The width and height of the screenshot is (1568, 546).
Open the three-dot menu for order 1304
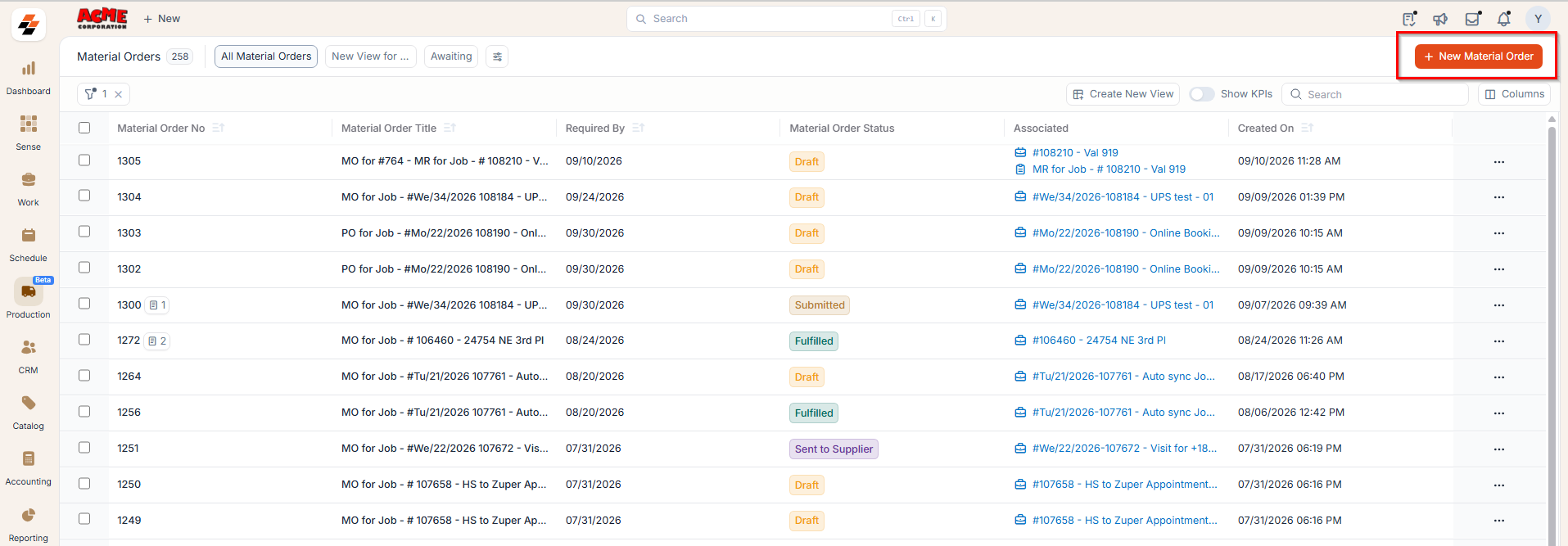(1499, 197)
